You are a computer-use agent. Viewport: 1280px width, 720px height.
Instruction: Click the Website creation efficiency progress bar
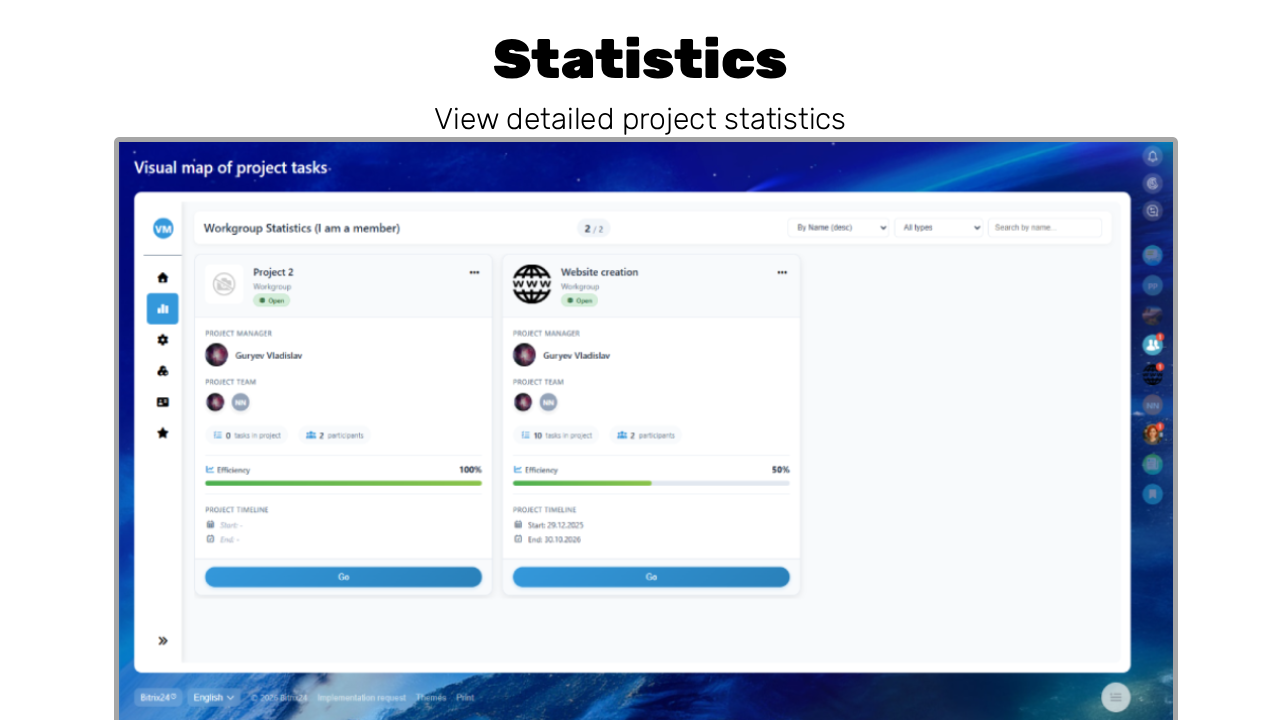[x=651, y=483]
